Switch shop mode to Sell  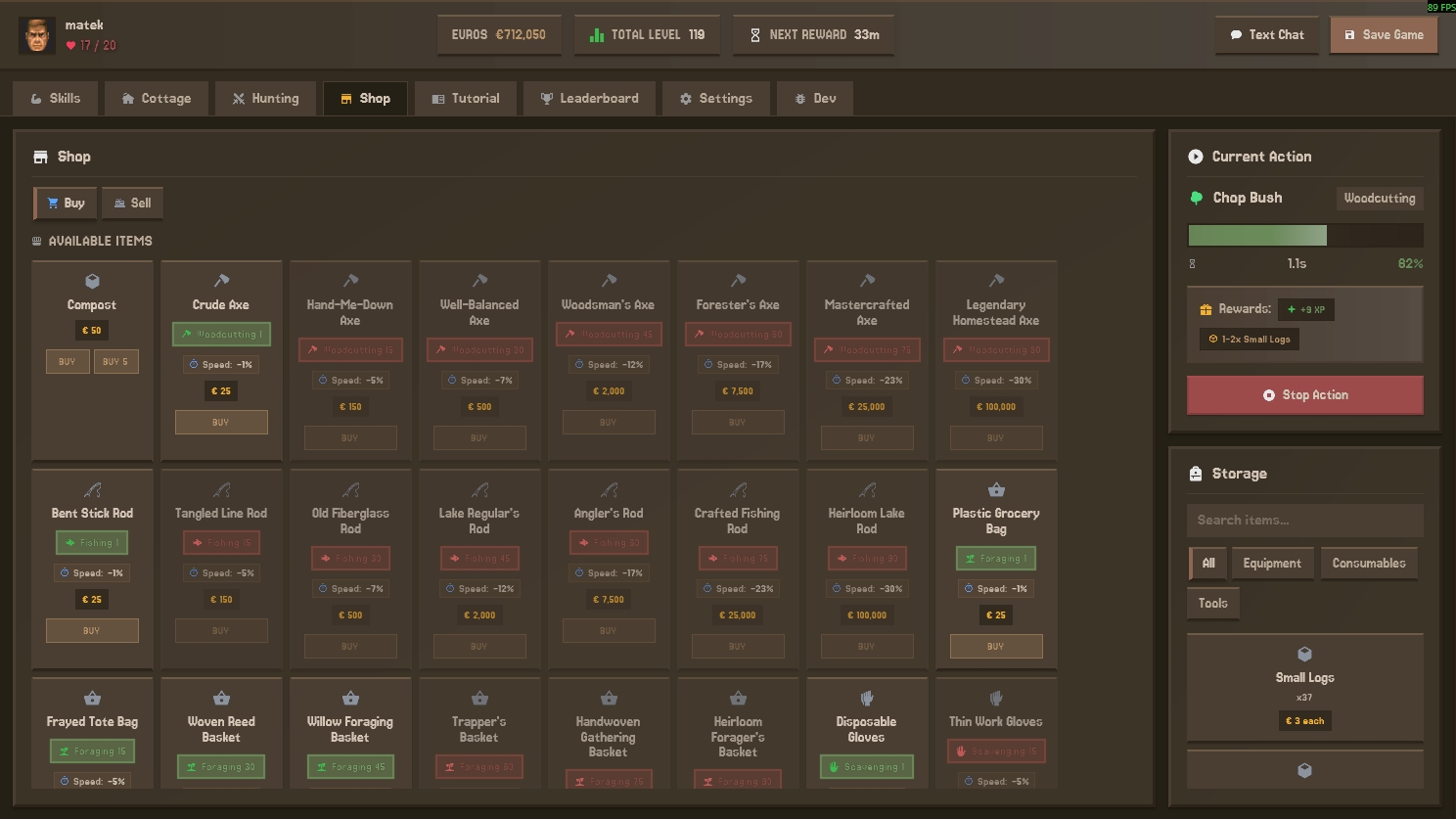[132, 204]
